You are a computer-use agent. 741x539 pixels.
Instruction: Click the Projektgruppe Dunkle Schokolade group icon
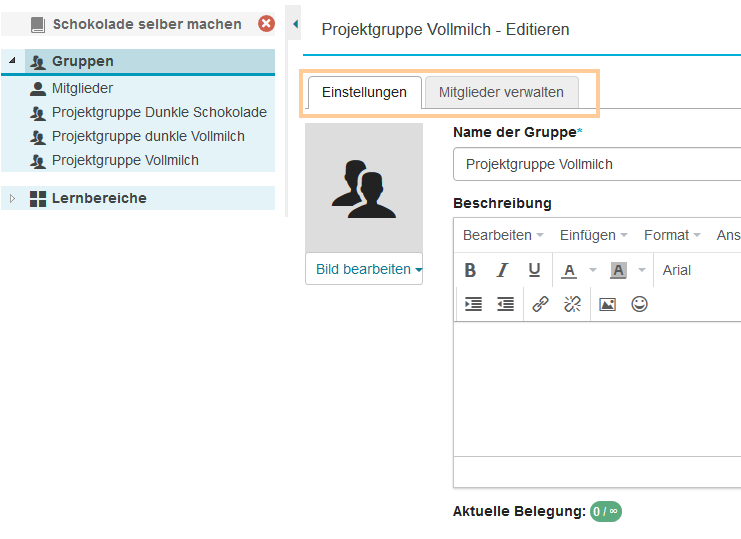[38, 113]
